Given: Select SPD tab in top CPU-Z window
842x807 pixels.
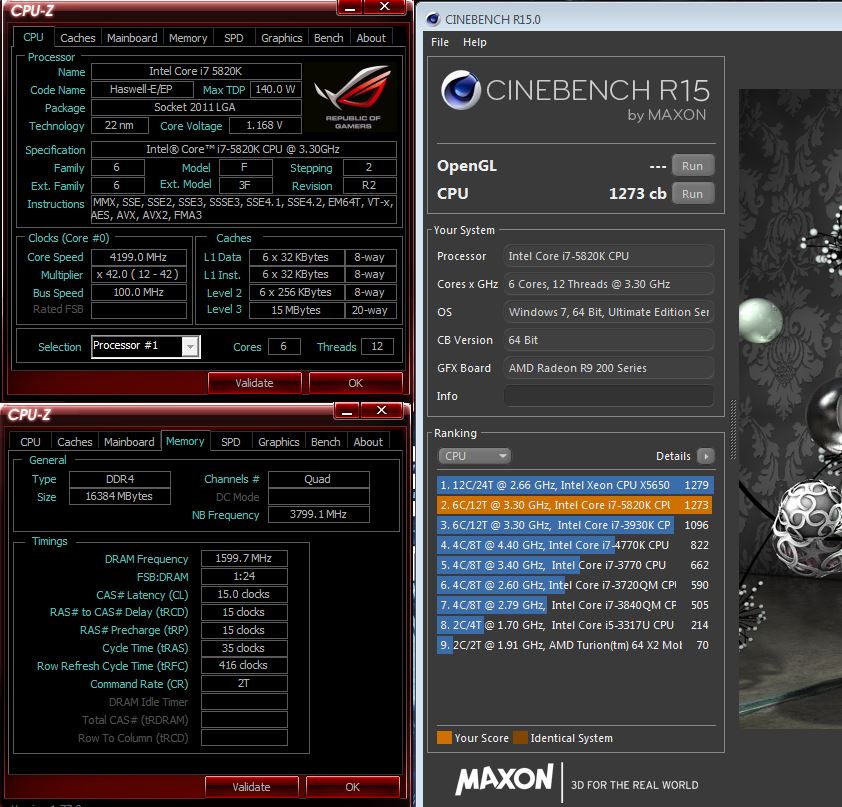Looking at the screenshot, I should (x=234, y=38).
